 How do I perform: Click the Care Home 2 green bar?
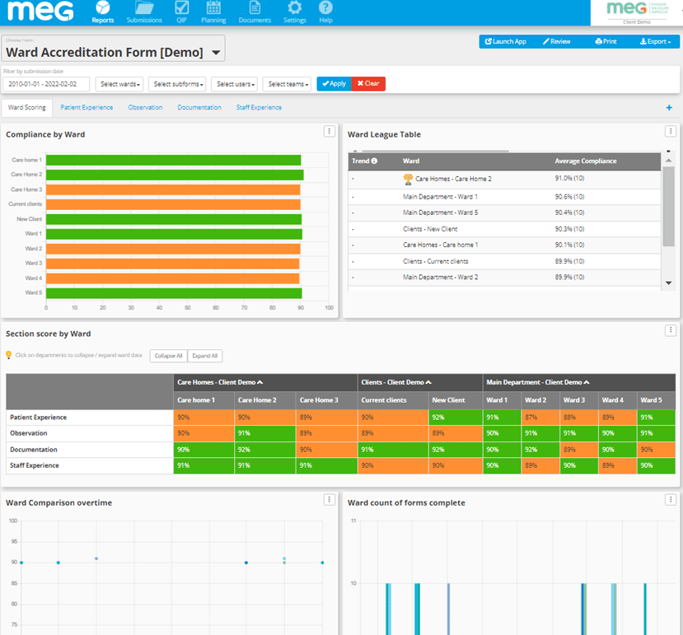[x=175, y=175]
